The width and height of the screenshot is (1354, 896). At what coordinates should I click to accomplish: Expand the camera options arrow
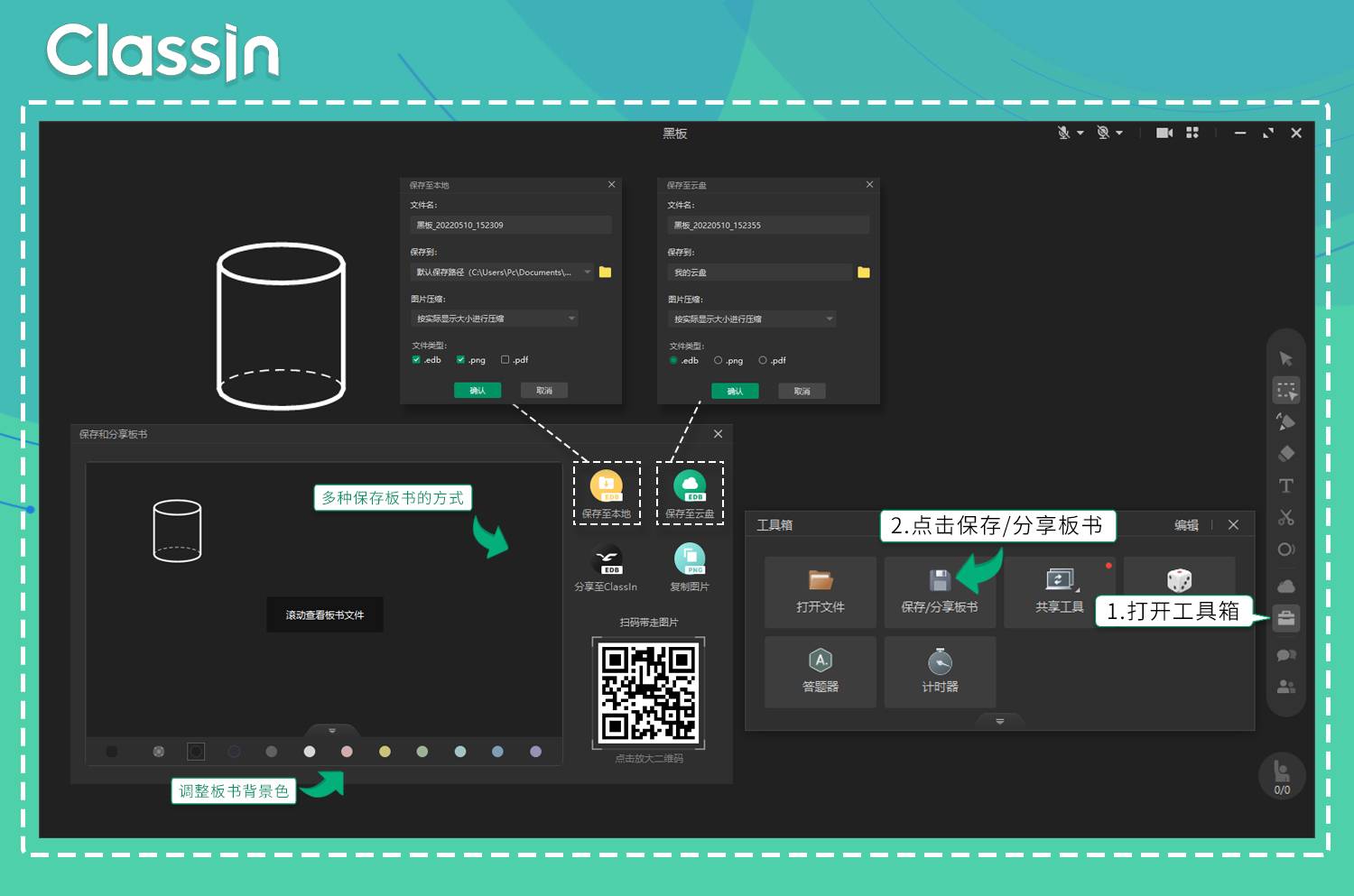1119,133
